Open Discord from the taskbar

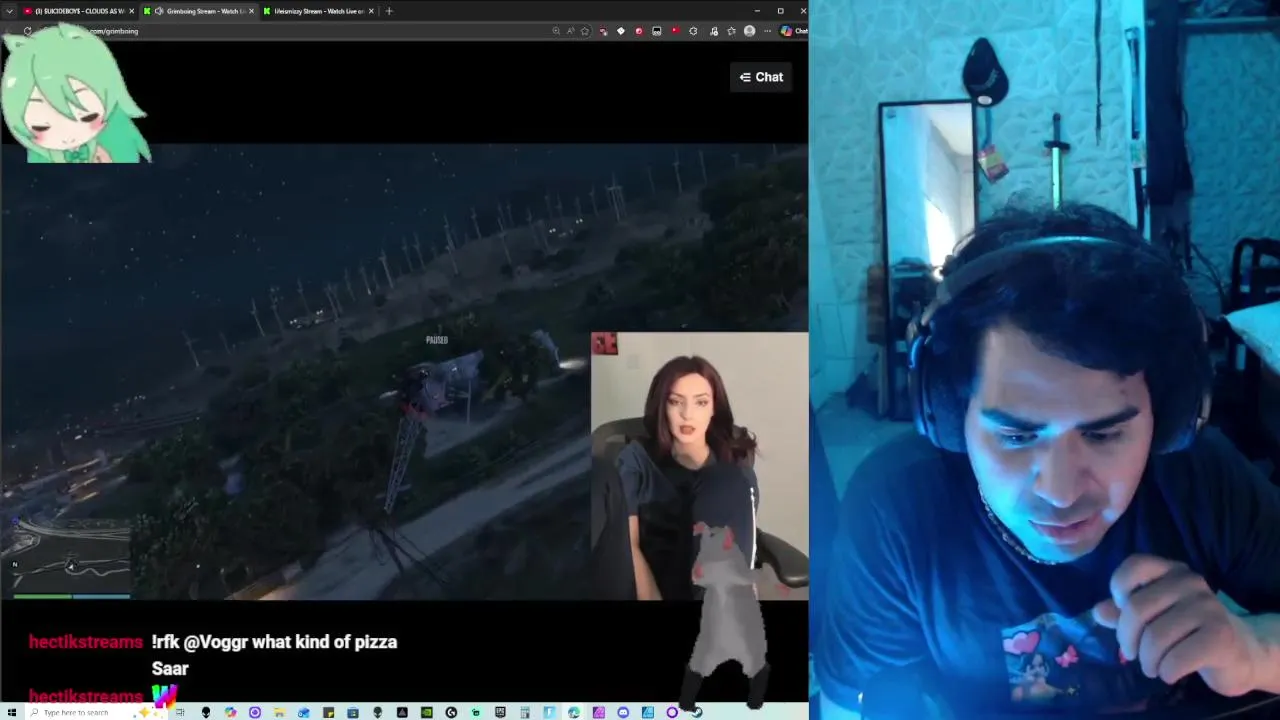[623, 712]
